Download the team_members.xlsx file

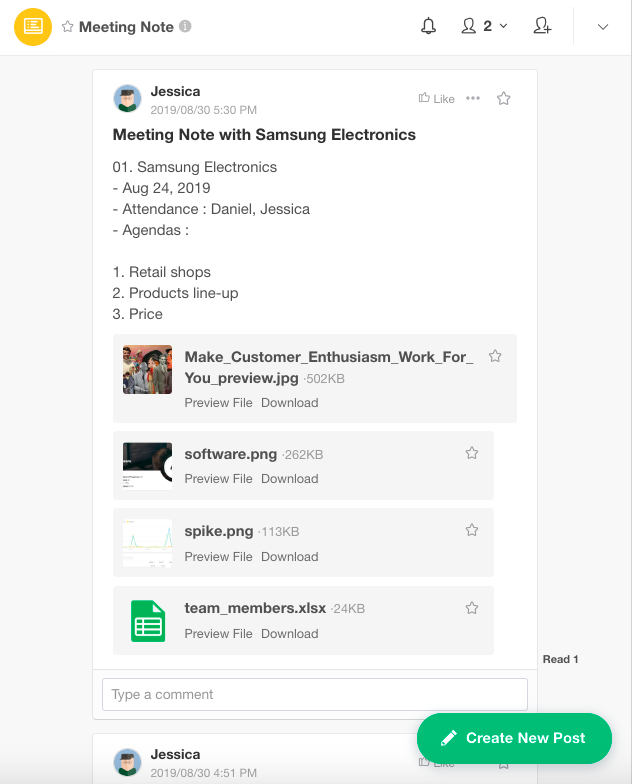[289, 634]
